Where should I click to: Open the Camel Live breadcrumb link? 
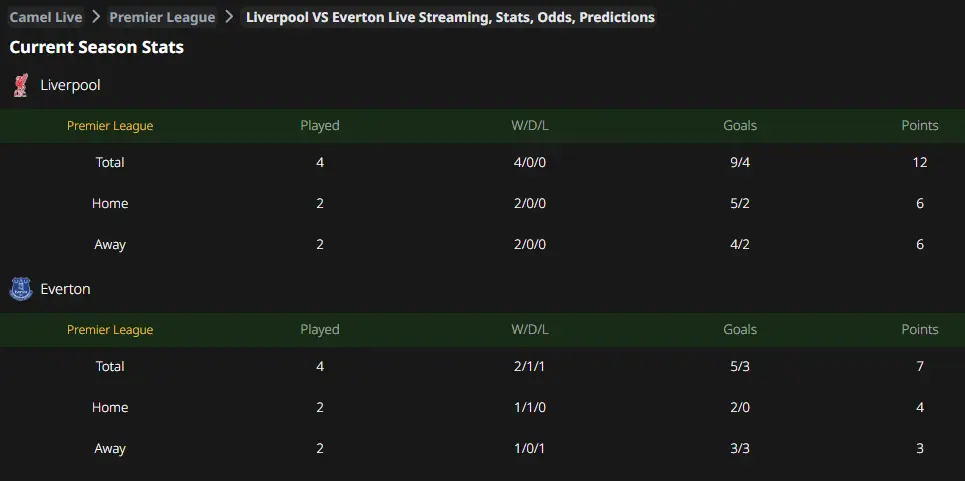pyautogui.click(x=46, y=17)
